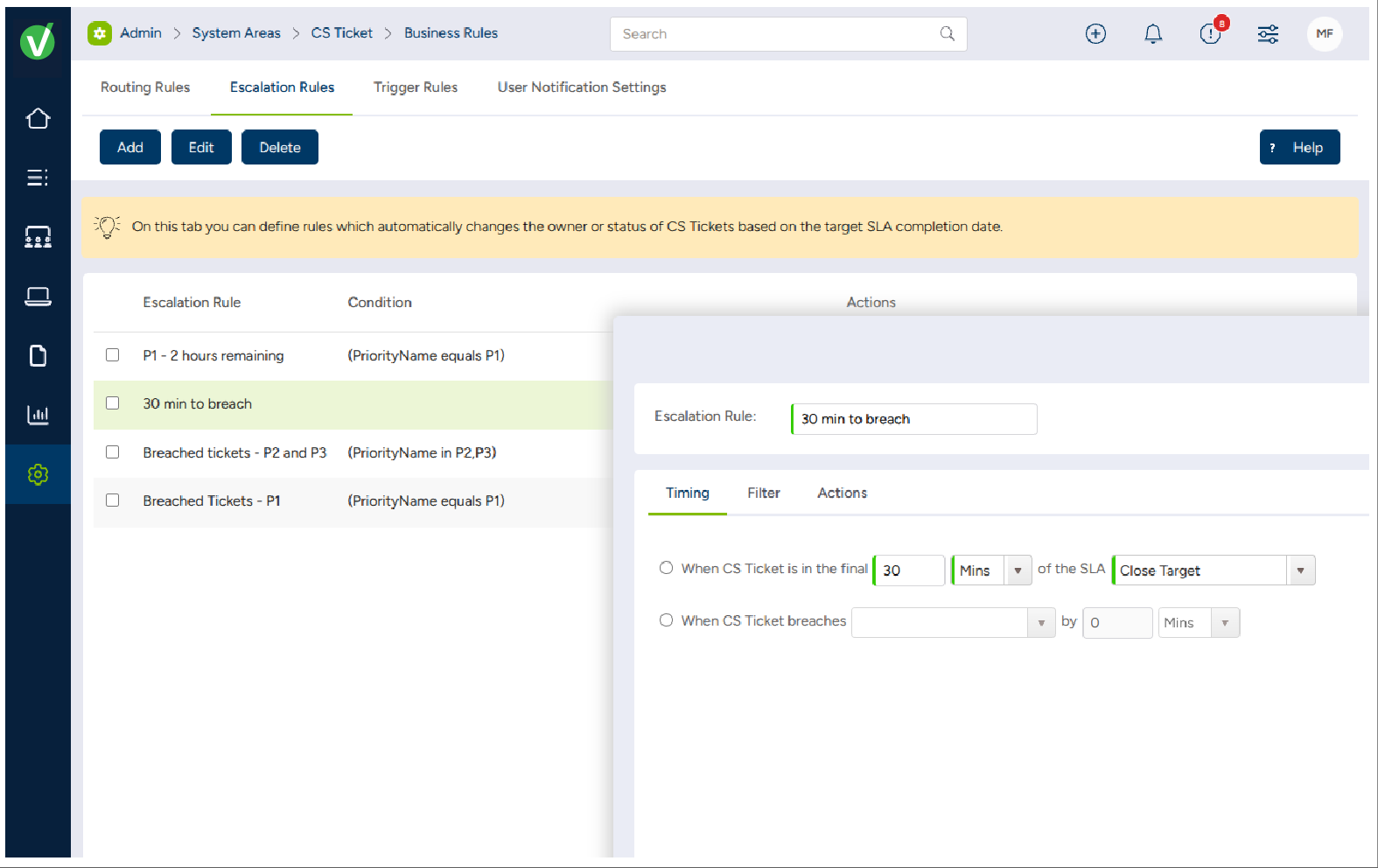Screen dimensions: 1378x868
Task: Open User Notification Settings tab
Action: pyautogui.click(x=582, y=87)
